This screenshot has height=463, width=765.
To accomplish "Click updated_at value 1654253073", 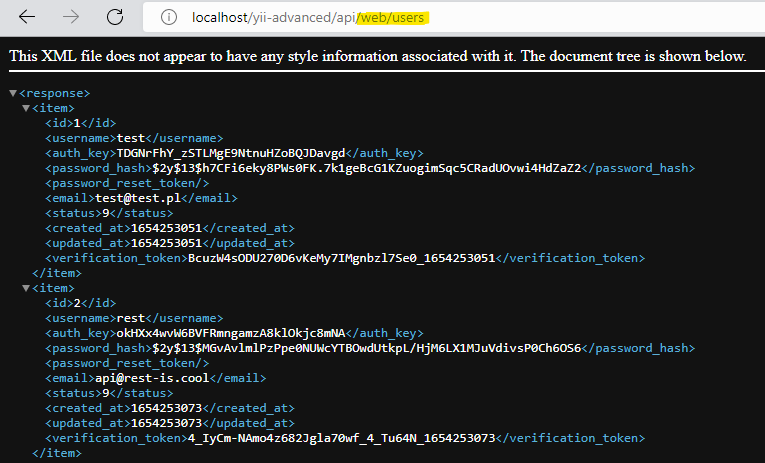I will click(166, 423).
